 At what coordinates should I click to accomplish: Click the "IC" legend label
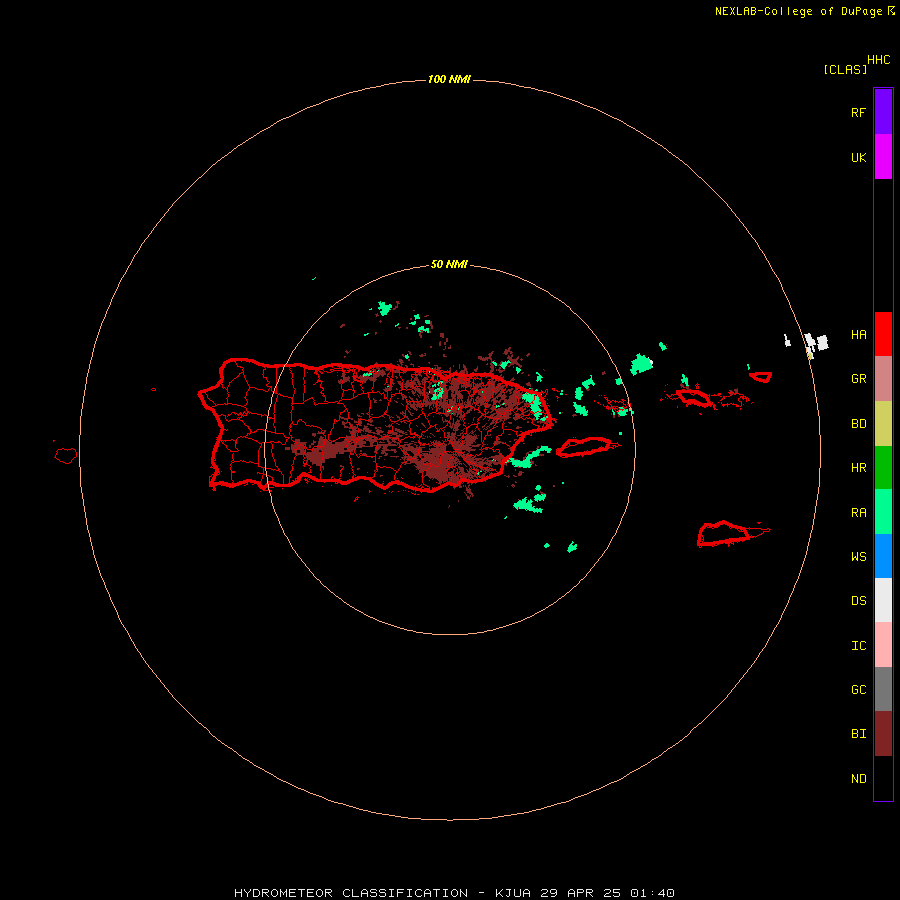tap(858, 646)
